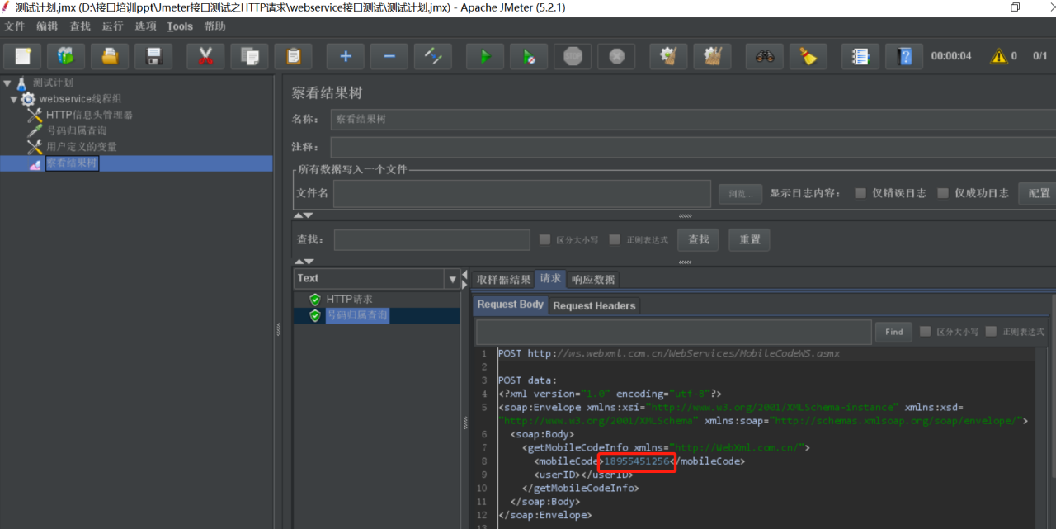Viewport: 1056px width, 530px height.
Task: Click the Find text field in request body
Action: click(x=673, y=331)
